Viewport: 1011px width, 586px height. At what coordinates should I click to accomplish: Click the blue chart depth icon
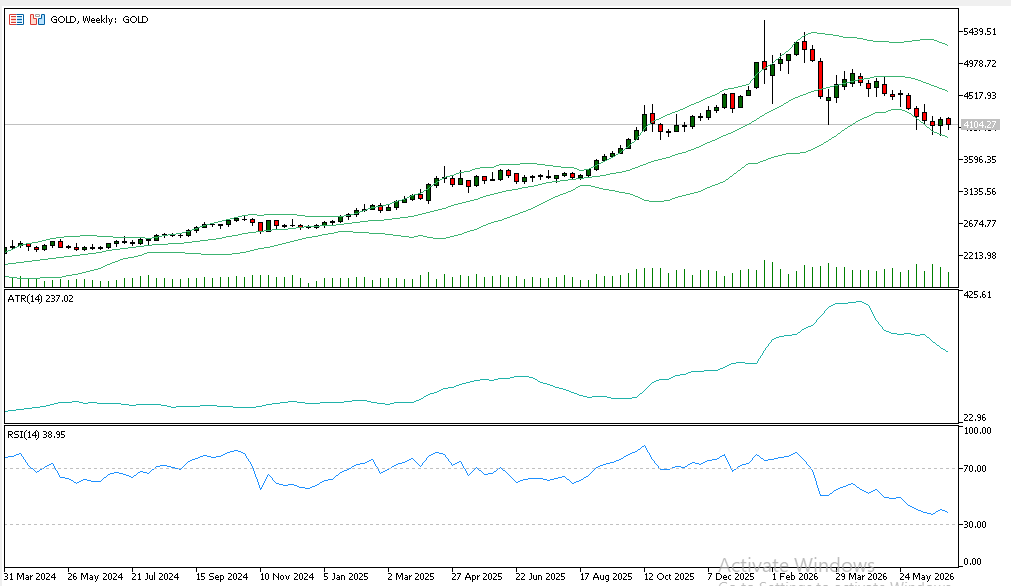(x=38, y=19)
